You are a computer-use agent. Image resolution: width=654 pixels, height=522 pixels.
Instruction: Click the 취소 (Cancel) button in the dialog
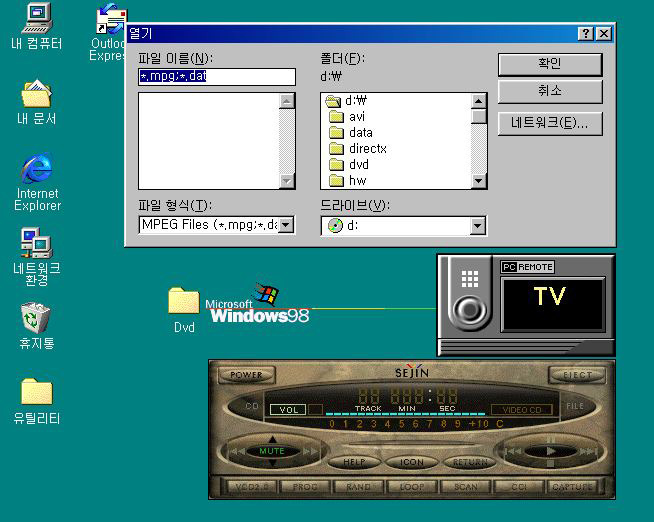(550, 91)
